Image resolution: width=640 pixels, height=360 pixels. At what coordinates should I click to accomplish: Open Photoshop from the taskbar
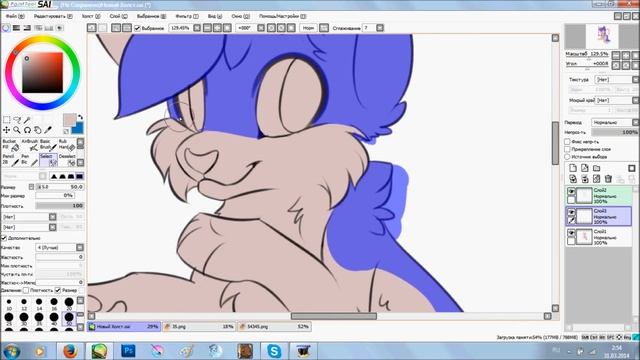(x=128, y=351)
